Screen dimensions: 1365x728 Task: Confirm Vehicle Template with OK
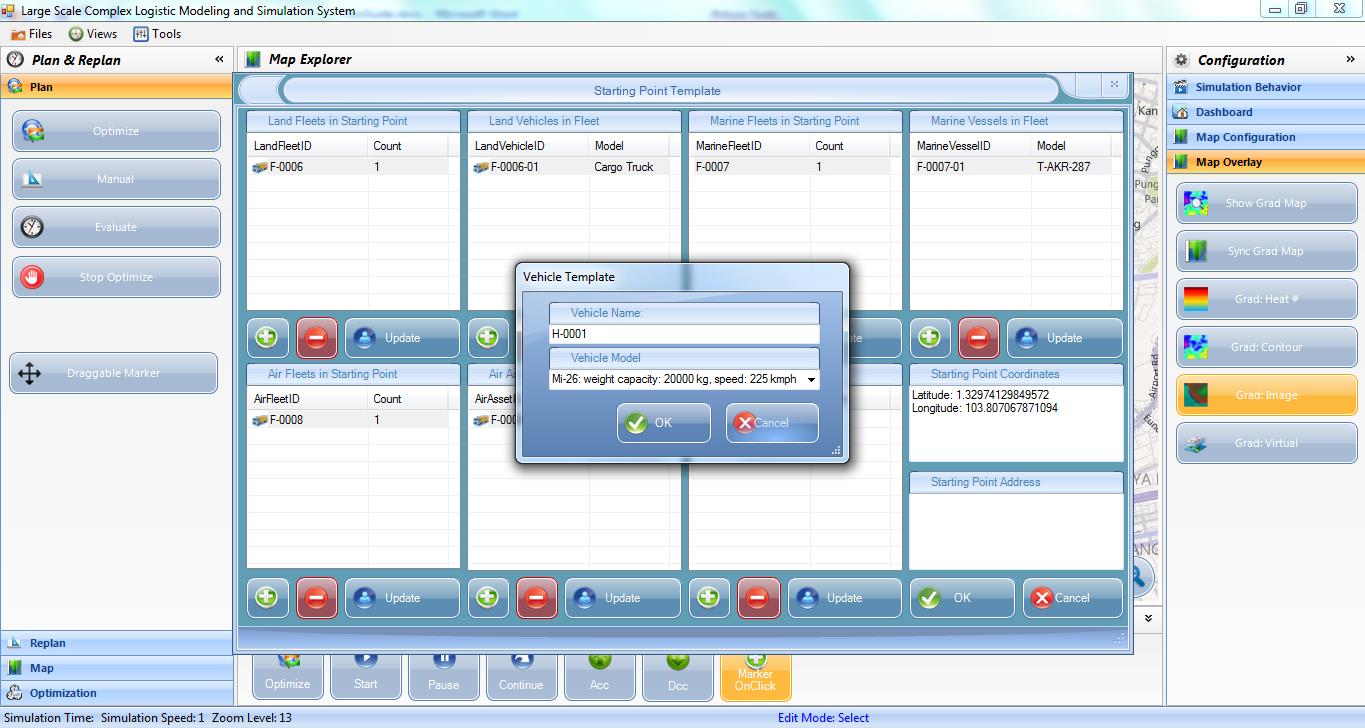664,423
